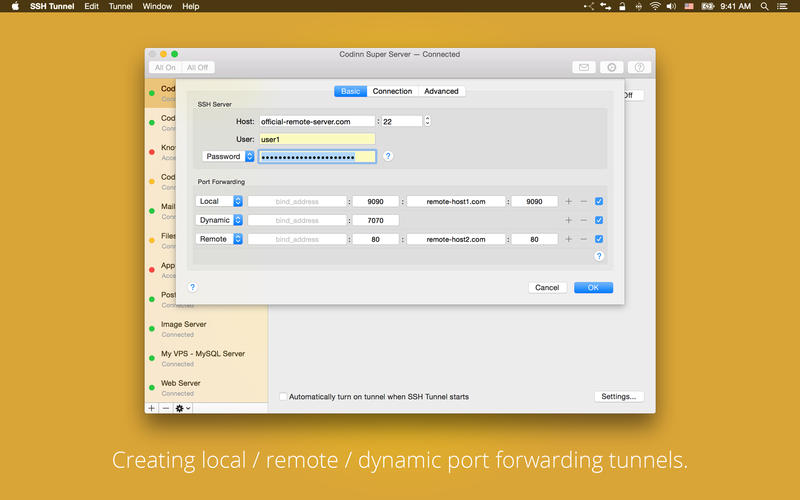Click the 7070 port field
Screen dimensions: 800x500
[376, 220]
